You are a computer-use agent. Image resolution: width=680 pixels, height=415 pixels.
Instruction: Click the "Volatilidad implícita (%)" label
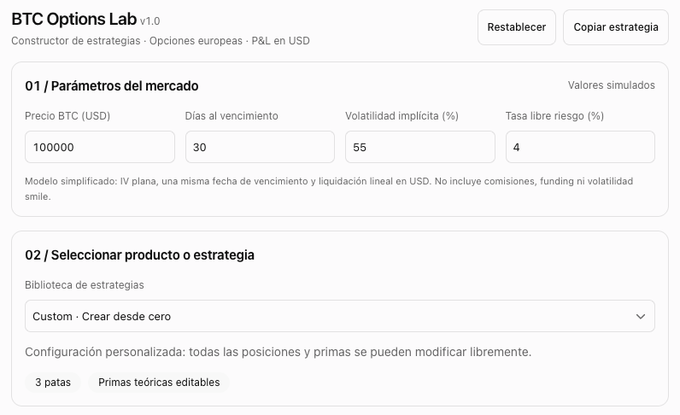coord(402,116)
